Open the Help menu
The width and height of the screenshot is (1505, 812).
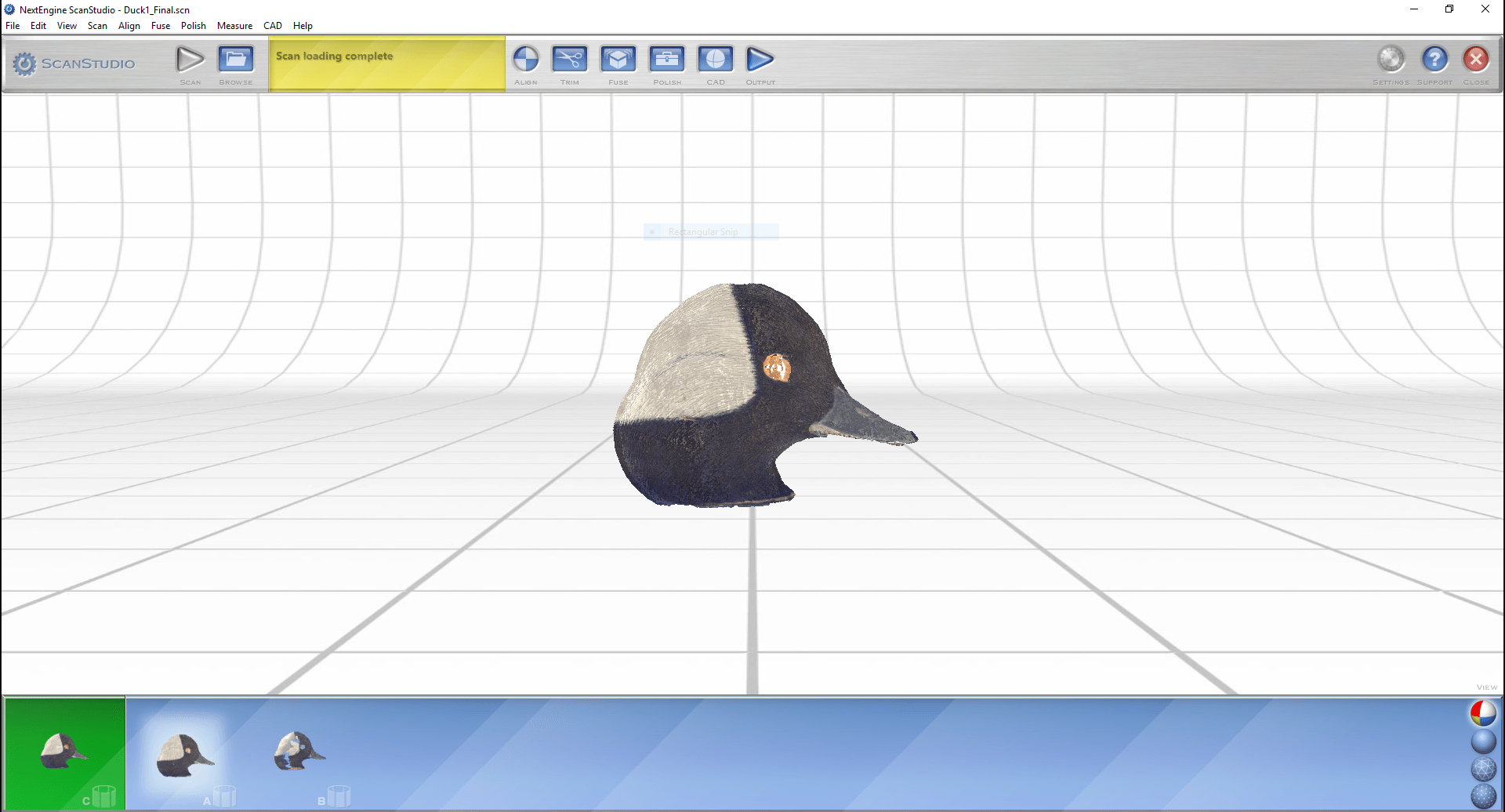click(303, 26)
